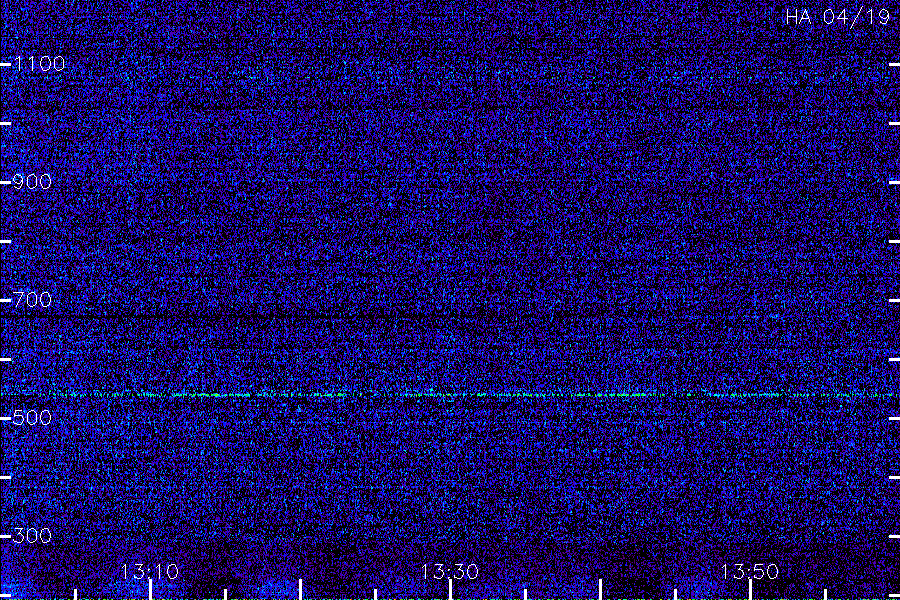Viewport: 900px width, 600px height.
Task: Click the 1100 frequency axis label
Action: coord(40,64)
